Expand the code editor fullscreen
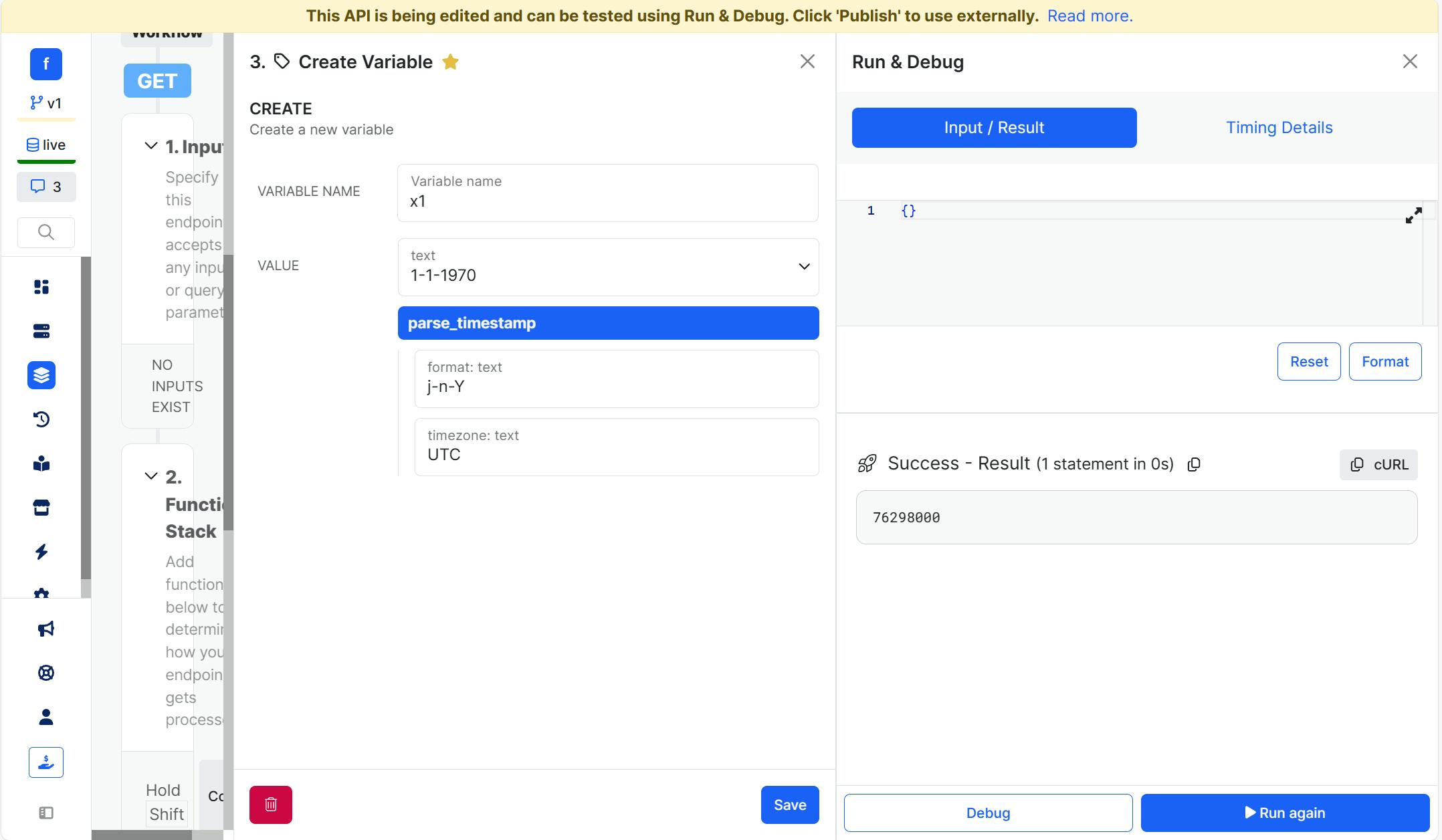The image size is (1442, 840). (1413, 215)
